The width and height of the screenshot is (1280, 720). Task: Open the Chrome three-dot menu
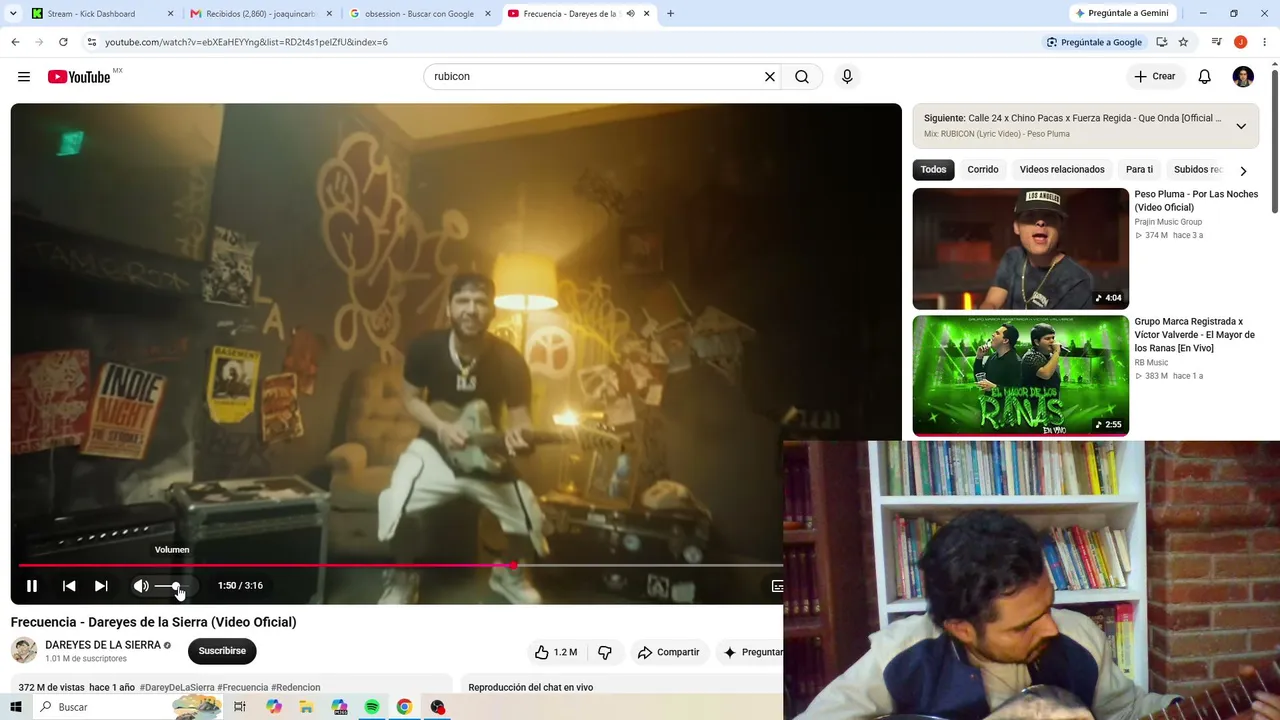1265,42
